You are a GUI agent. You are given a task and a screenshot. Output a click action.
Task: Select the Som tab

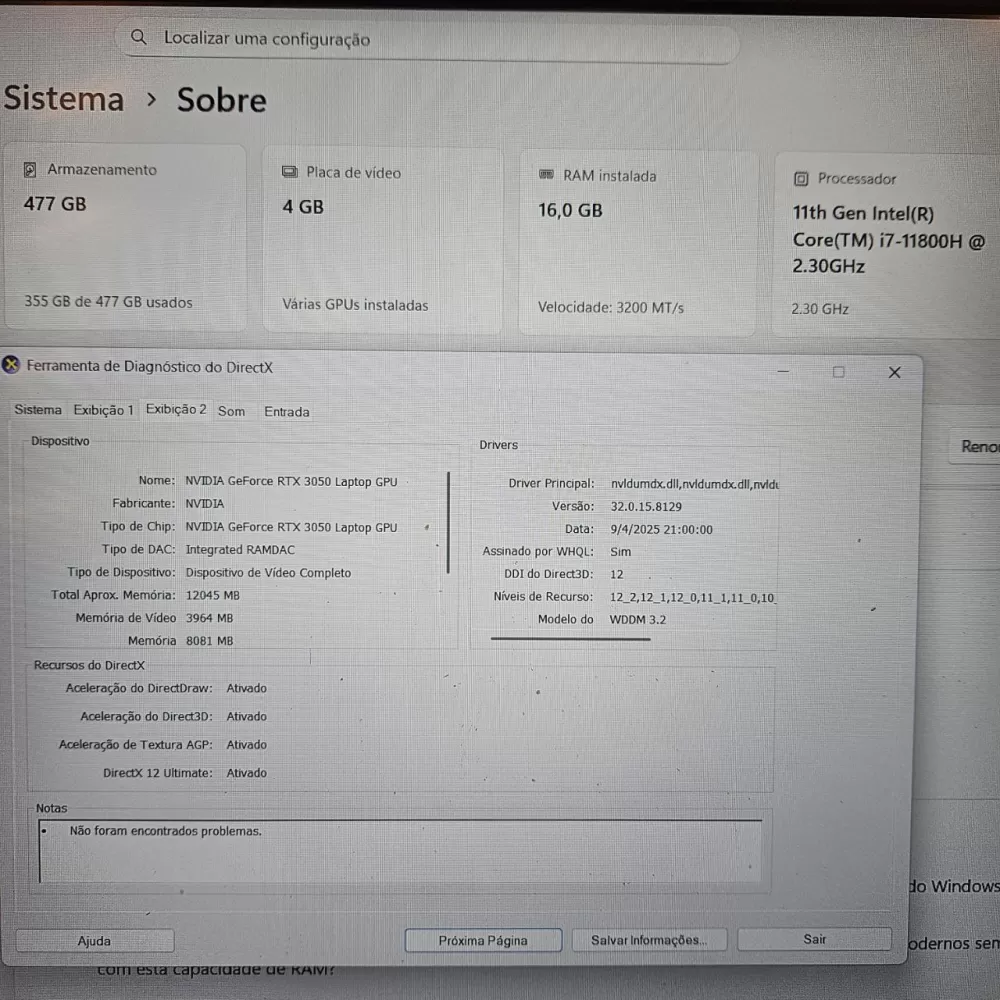[x=231, y=411]
